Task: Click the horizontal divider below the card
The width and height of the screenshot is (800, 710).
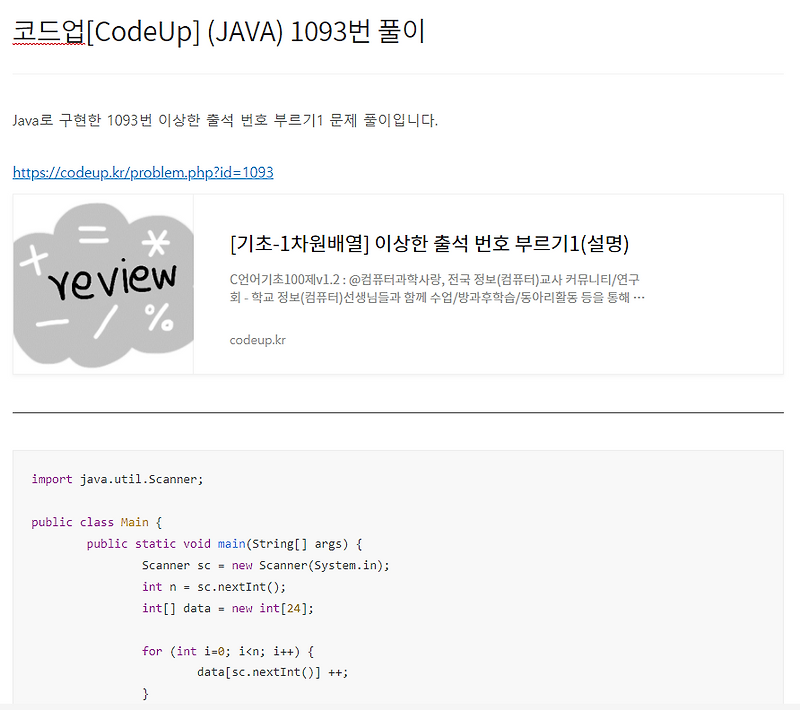Action: click(x=398, y=410)
